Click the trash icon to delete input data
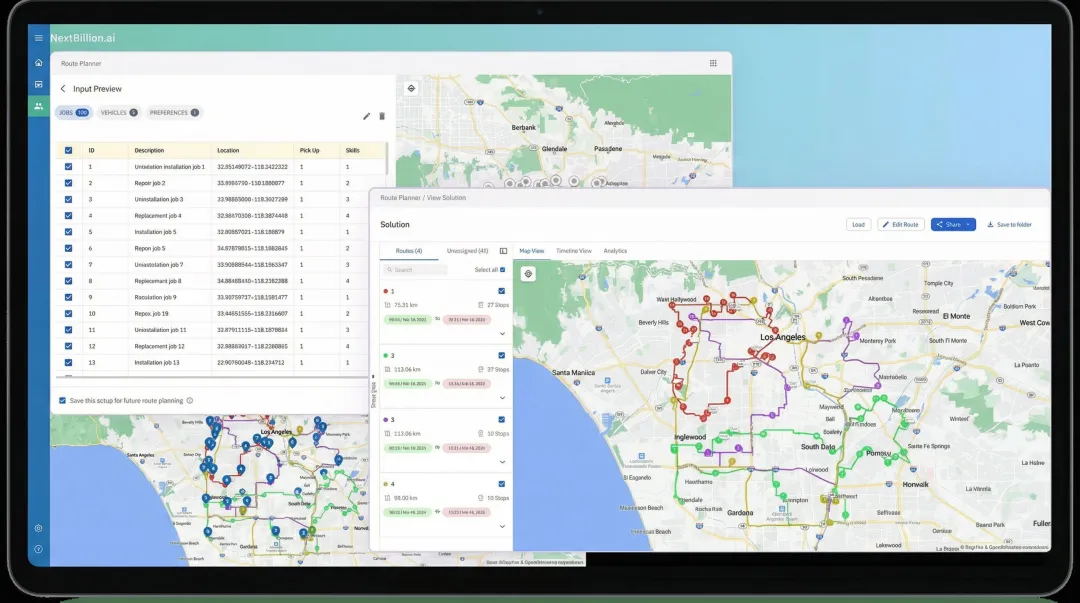Image resolution: width=1080 pixels, height=603 pixels. click(x=384, y=116)
